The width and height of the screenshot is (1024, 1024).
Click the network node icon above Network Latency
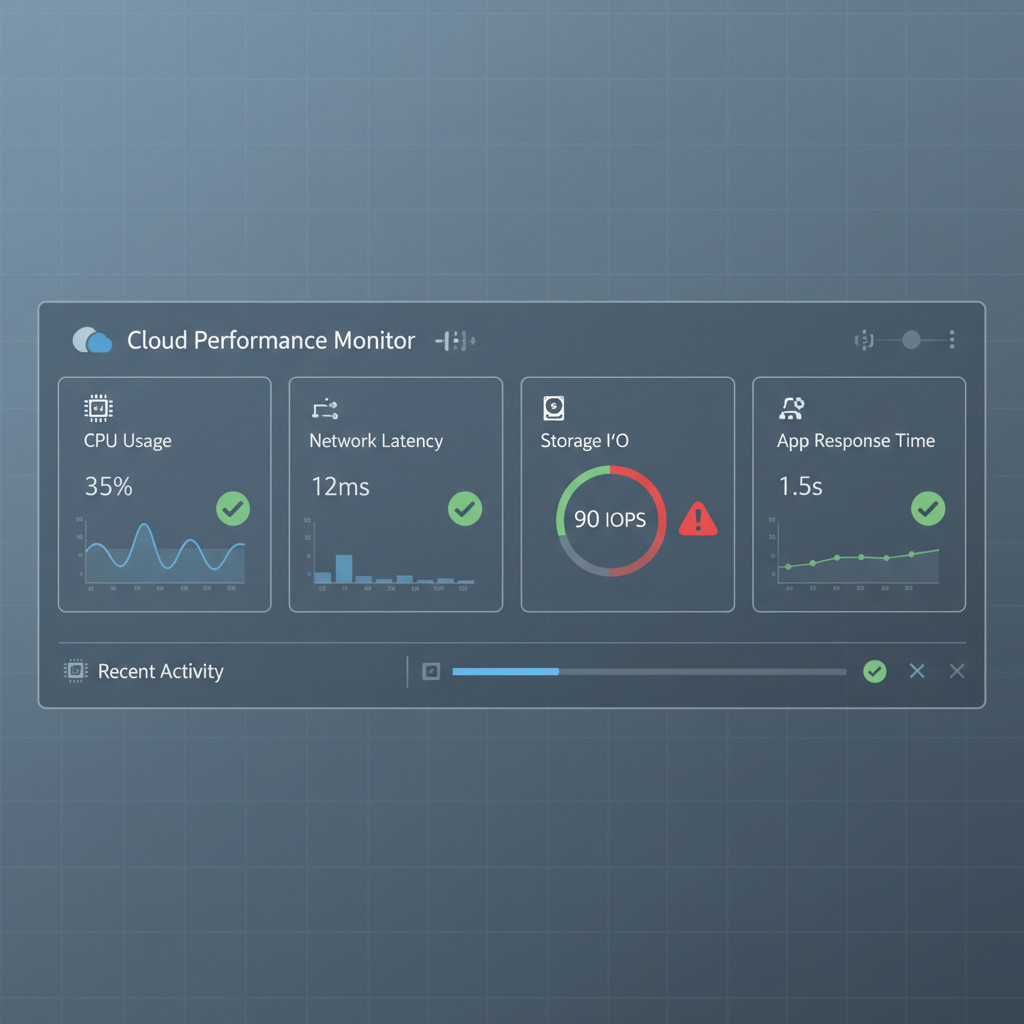[325, 408]
